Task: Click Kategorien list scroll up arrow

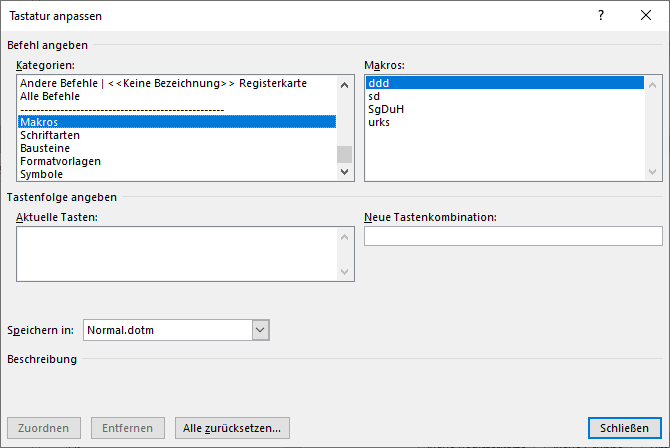Action: [x=344, y=85]
